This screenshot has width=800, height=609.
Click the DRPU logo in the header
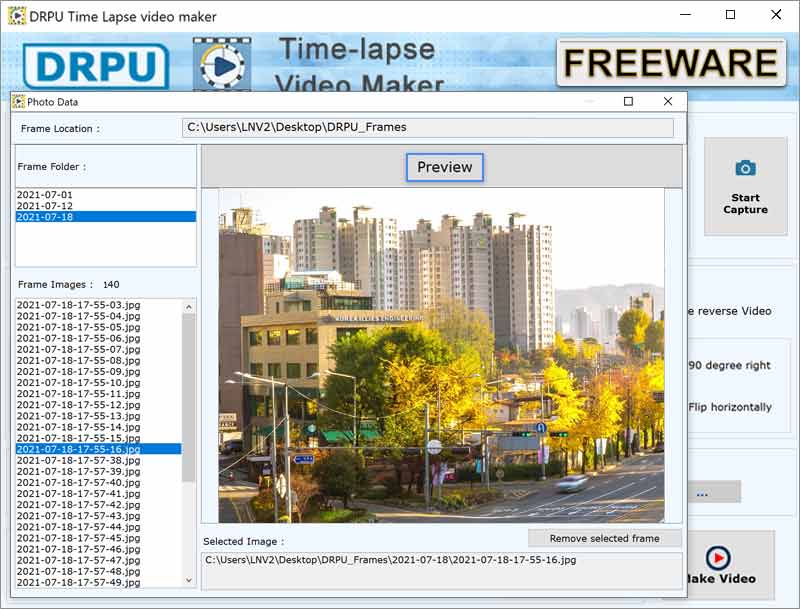coord(94,64)
